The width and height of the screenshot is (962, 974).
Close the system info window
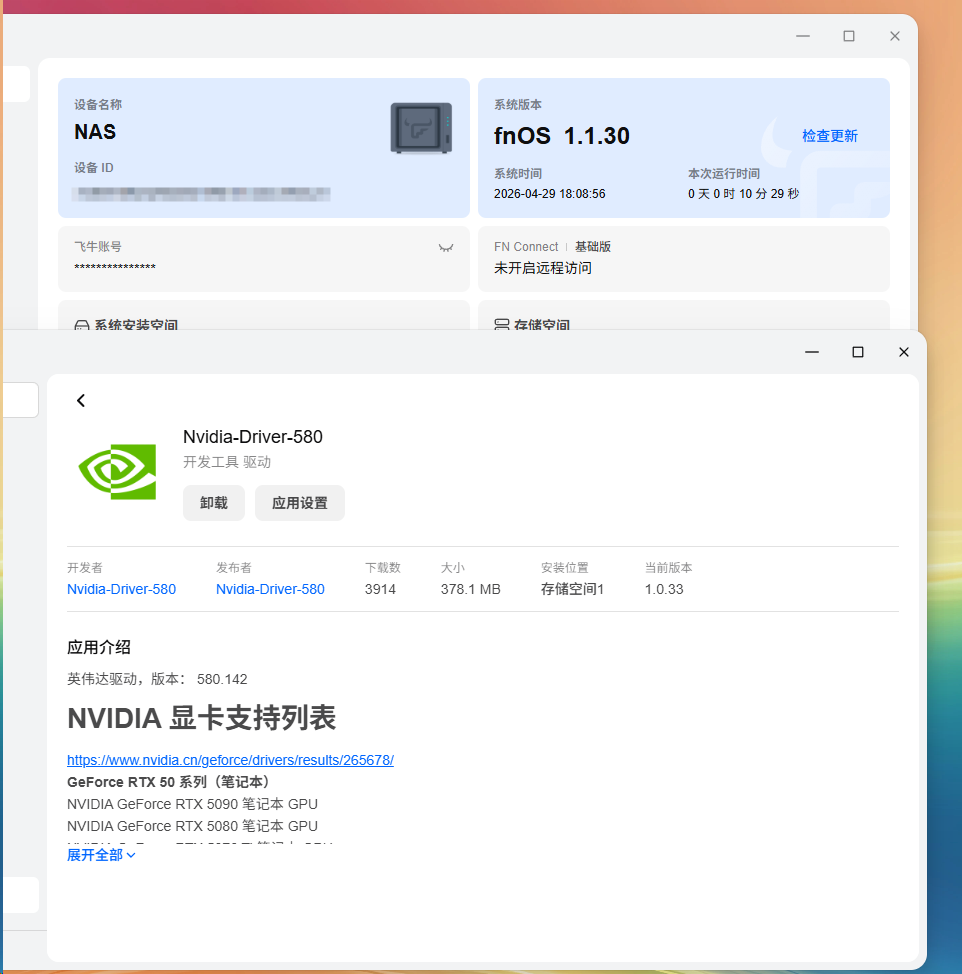[895, 36]
